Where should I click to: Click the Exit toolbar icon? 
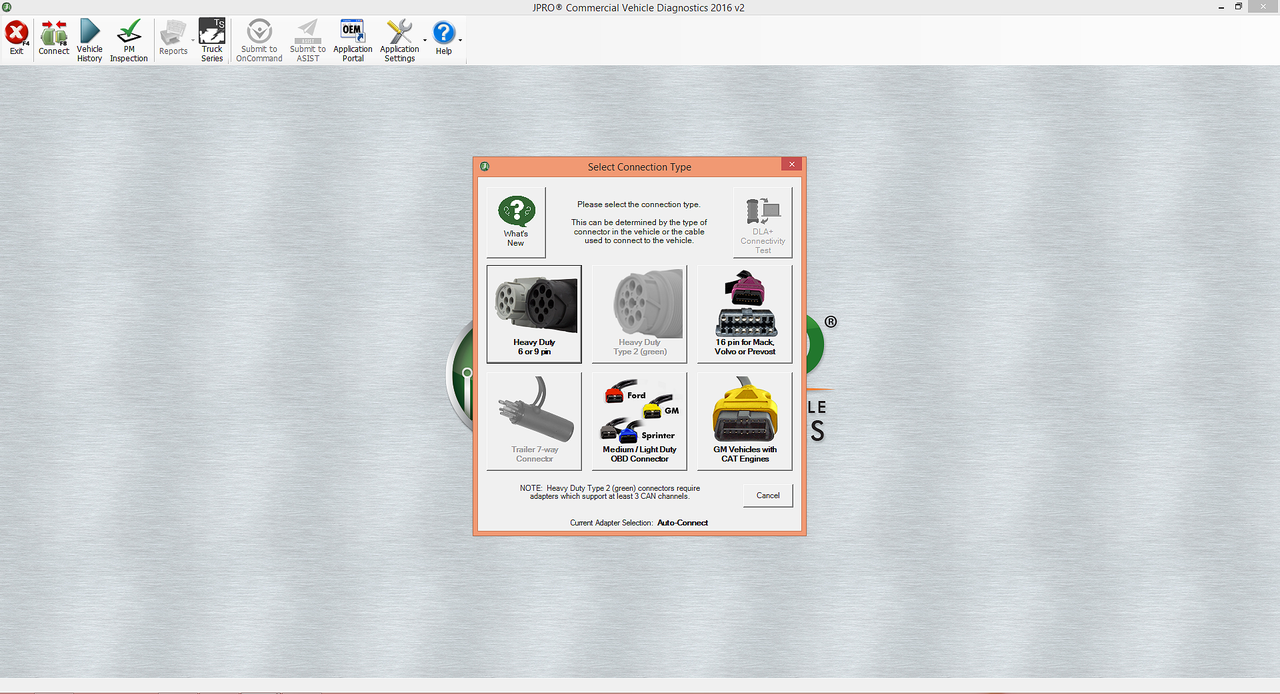16,39
